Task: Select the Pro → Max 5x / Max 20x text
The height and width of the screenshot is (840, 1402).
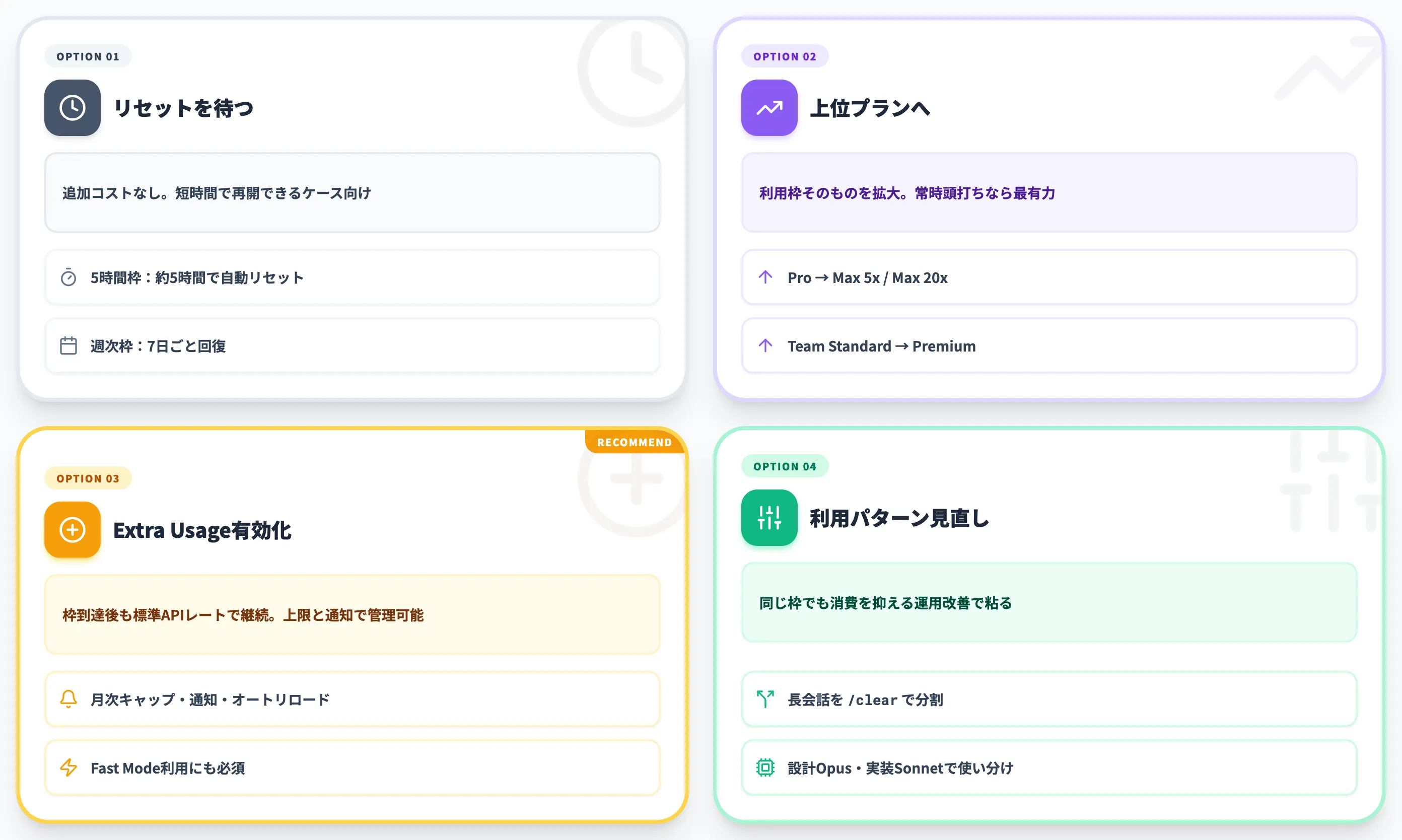Action: pyautogui.click(x=868, y=277)
